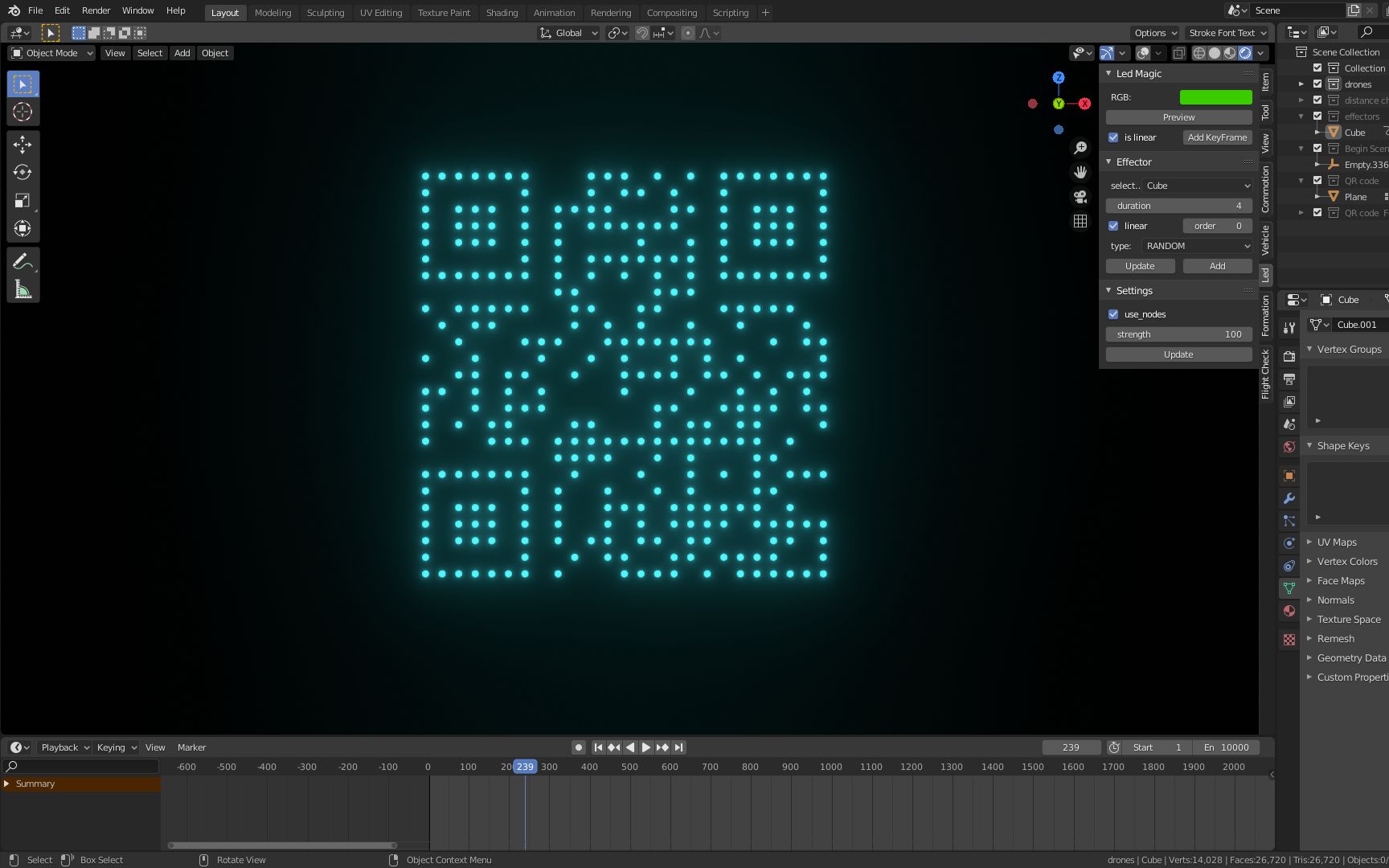The height and width of the screenshot is (868, 1389).
Task: Expand the Vertex Colors section
Action: pos(1309,562)
